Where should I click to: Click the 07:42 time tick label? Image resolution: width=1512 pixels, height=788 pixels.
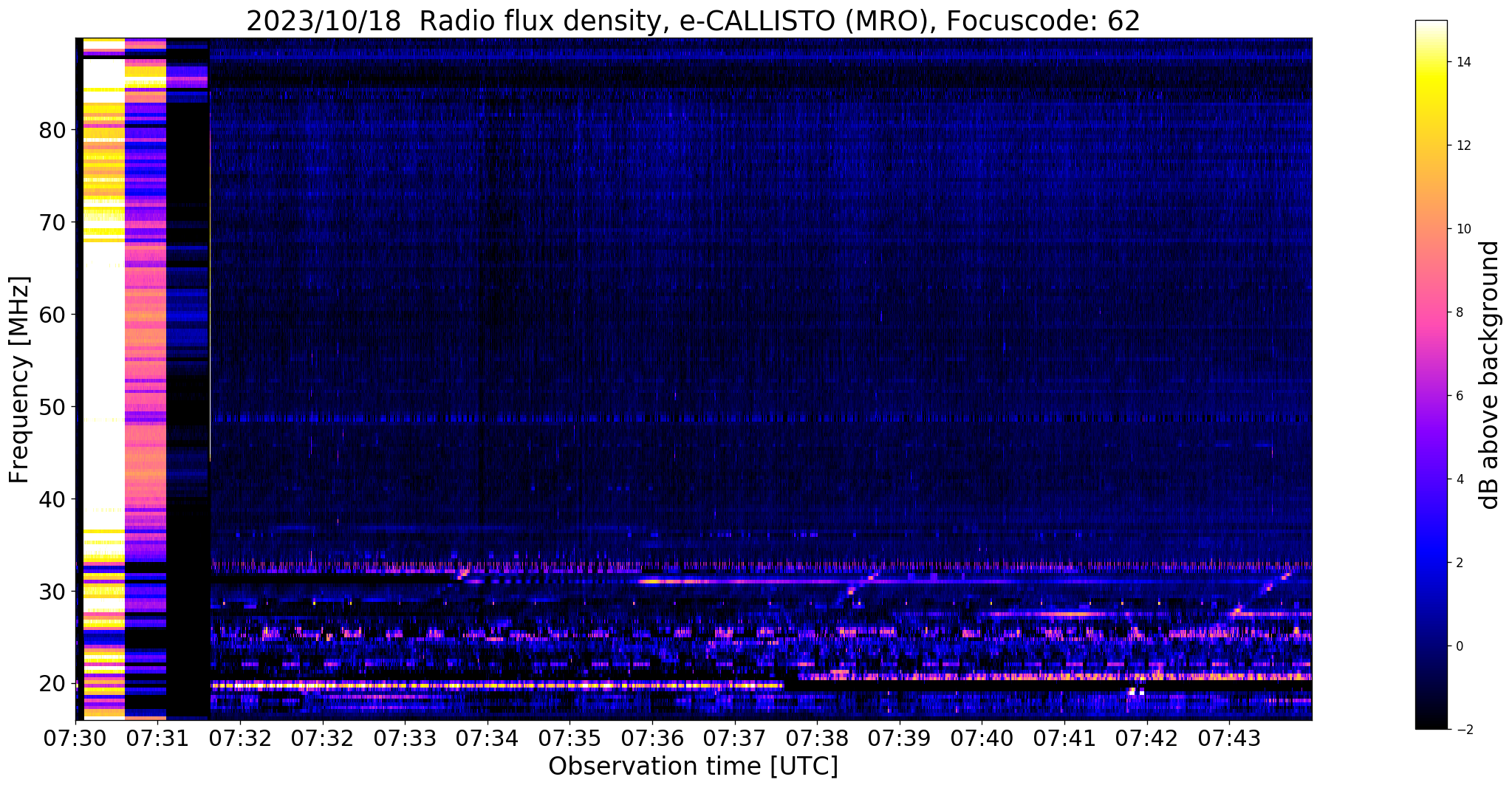pyautogui.click(x=1146, y=738)
